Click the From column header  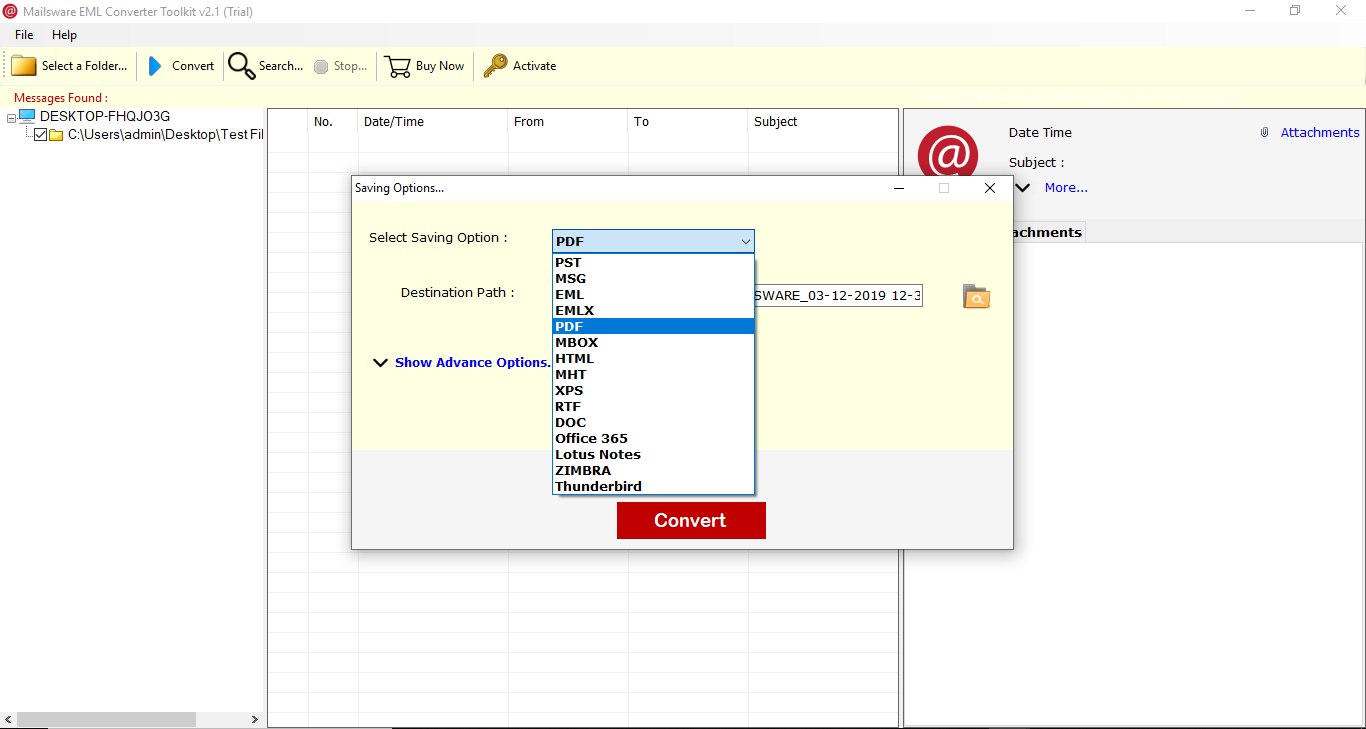tap(568, 122)
